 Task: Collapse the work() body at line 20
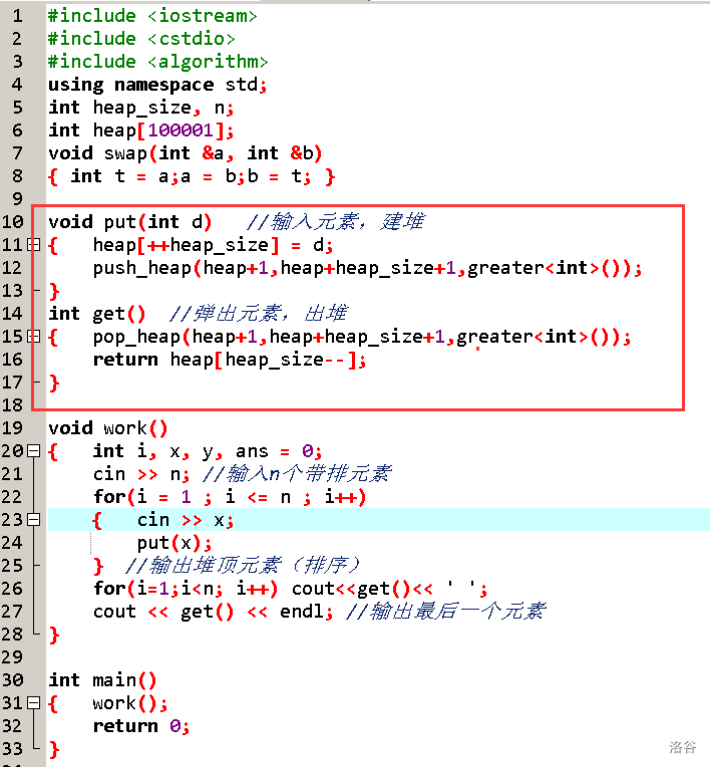tap(33, 451)
